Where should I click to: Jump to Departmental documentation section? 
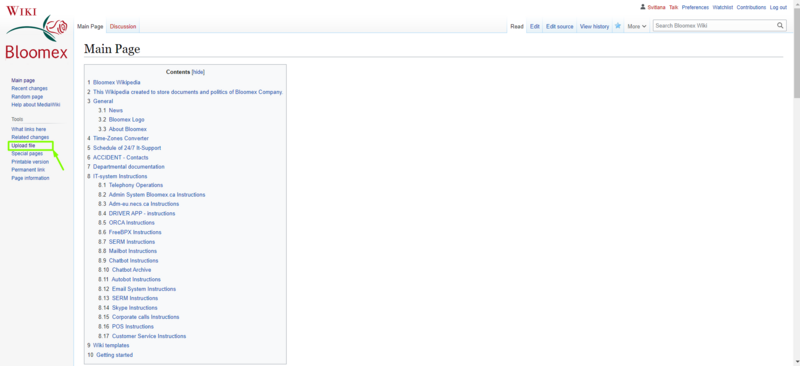click(129, 167)
